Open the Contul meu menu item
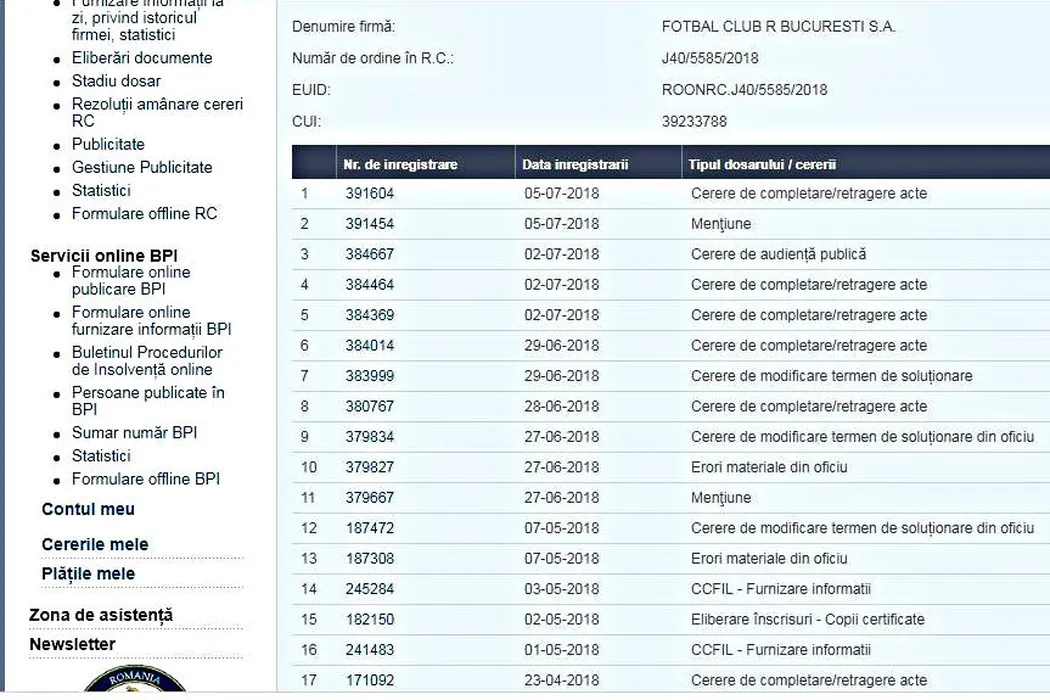This screenshot has width=1050, height=700. pos(88,509)
